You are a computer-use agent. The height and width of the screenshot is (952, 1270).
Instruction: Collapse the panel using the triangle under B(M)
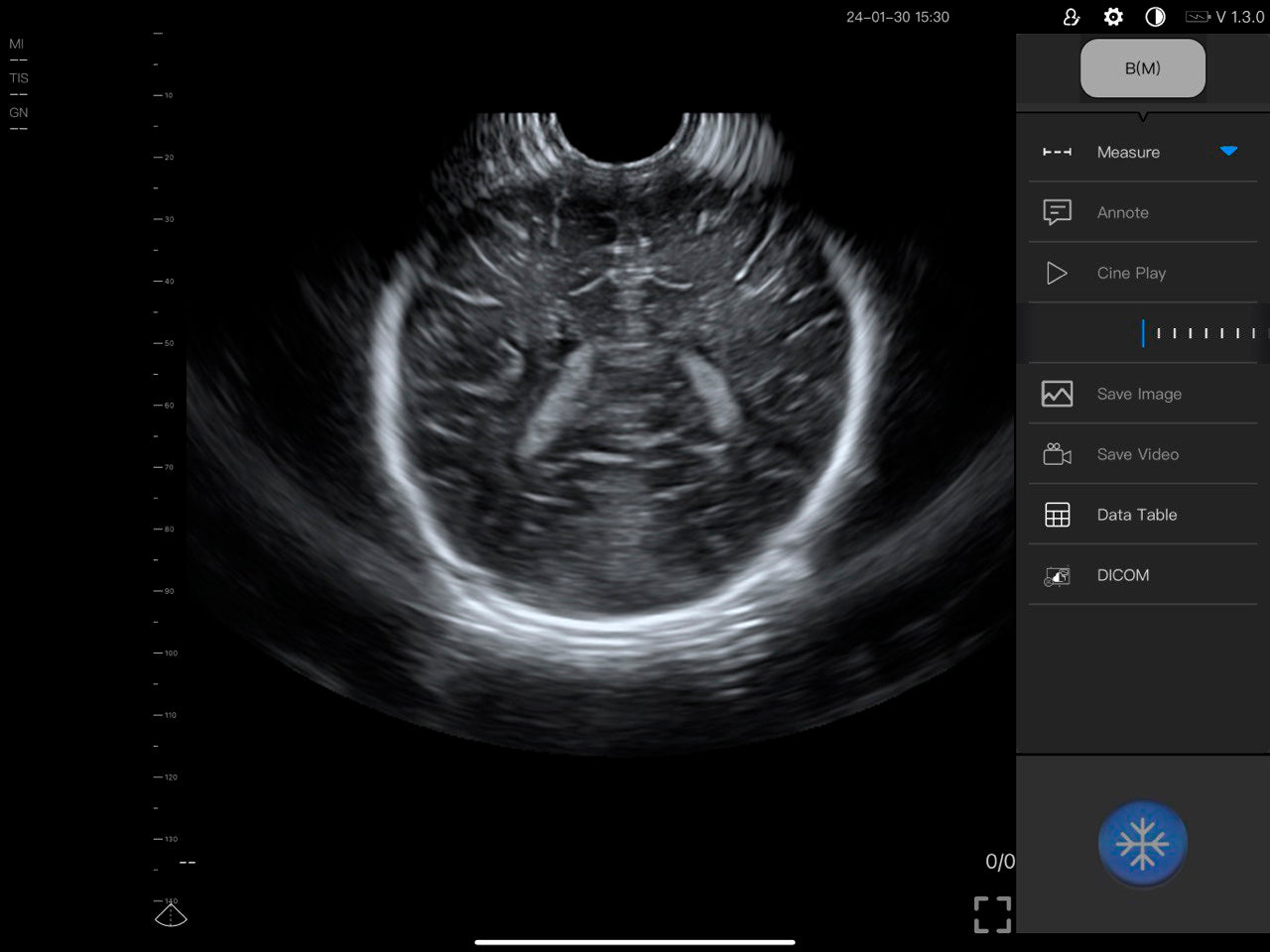point(1143,117)
